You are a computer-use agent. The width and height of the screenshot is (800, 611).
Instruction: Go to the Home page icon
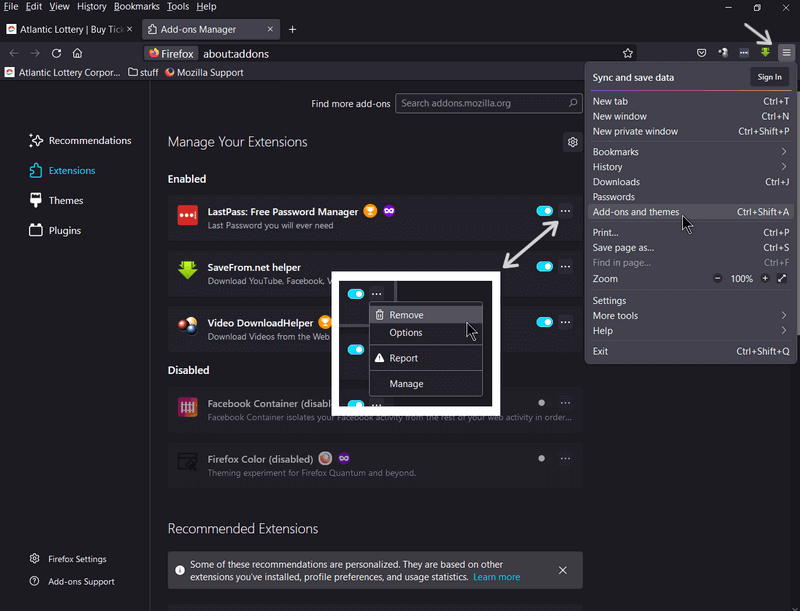[77, 53]
